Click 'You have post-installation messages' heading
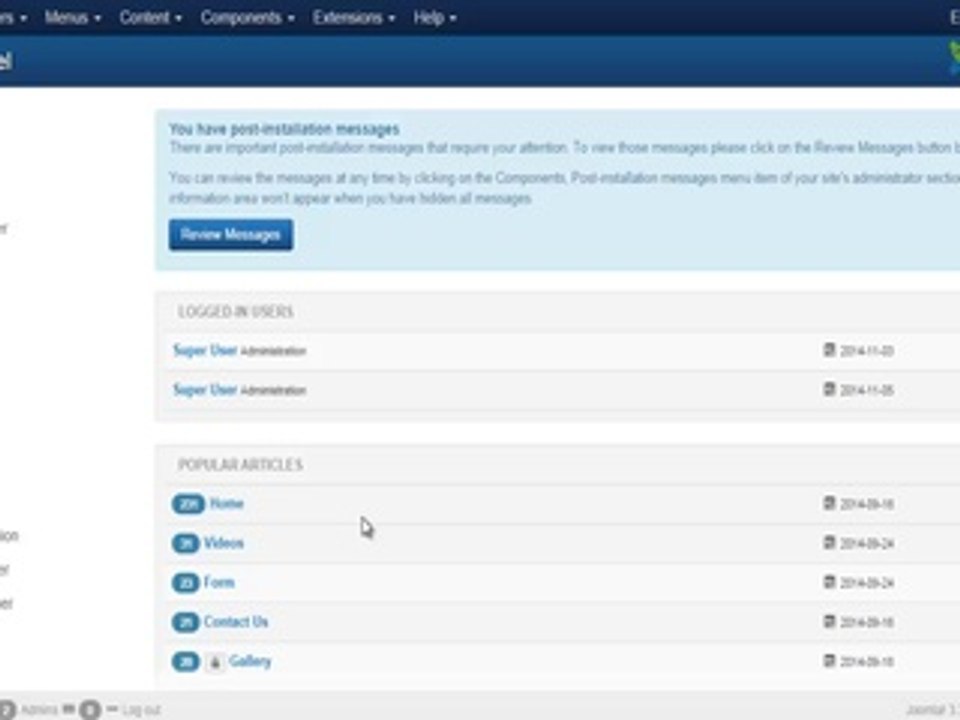Screen dimensions: 960x720 [284, 129]
